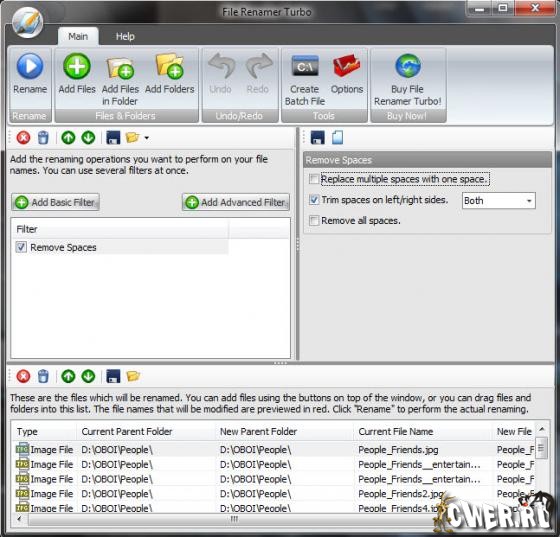This screenshot has width=560, height=537.
Task: Open the Help ribbon tab
Action: 125,36
